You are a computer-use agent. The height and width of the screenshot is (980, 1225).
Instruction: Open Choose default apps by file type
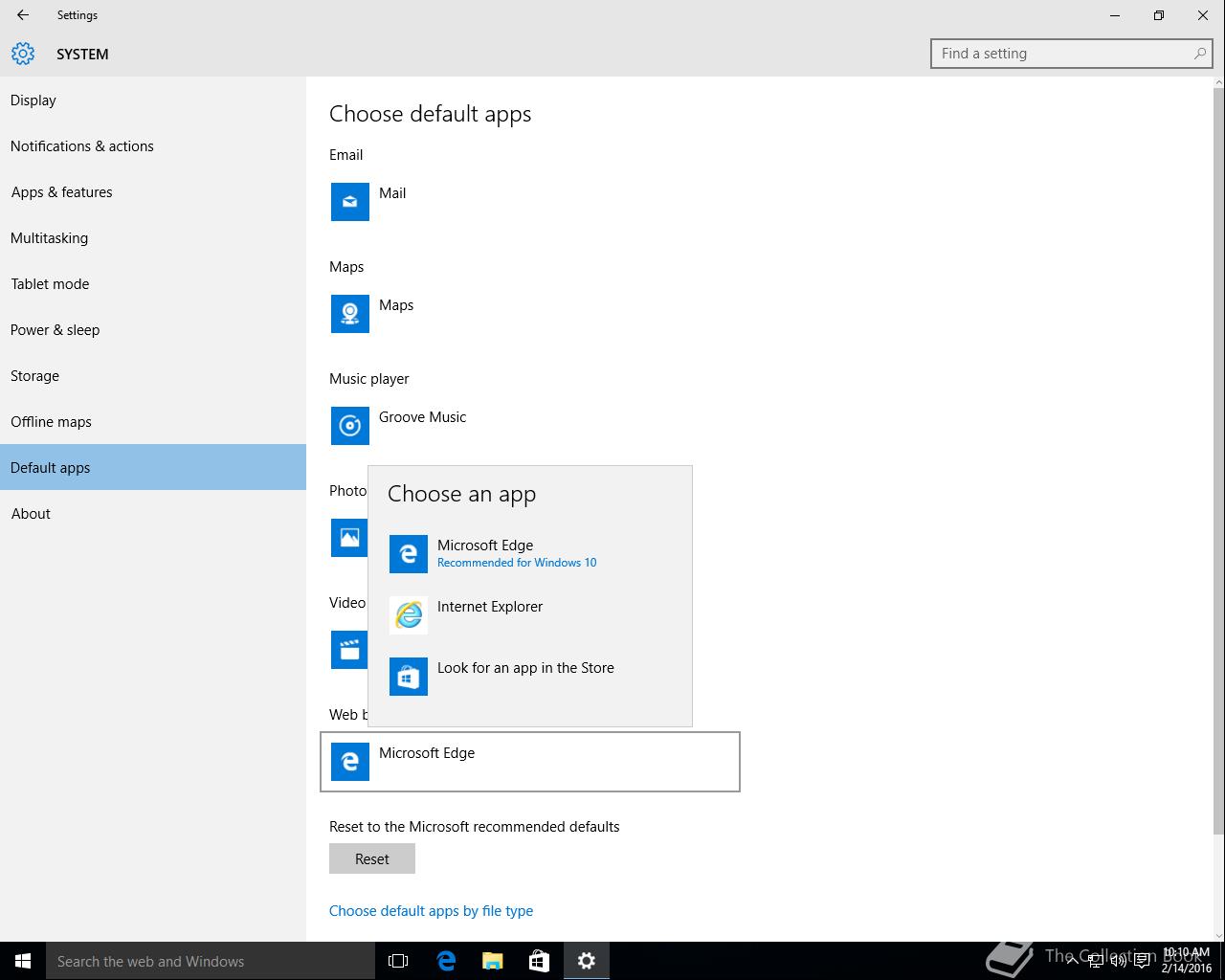click(431, 911)
